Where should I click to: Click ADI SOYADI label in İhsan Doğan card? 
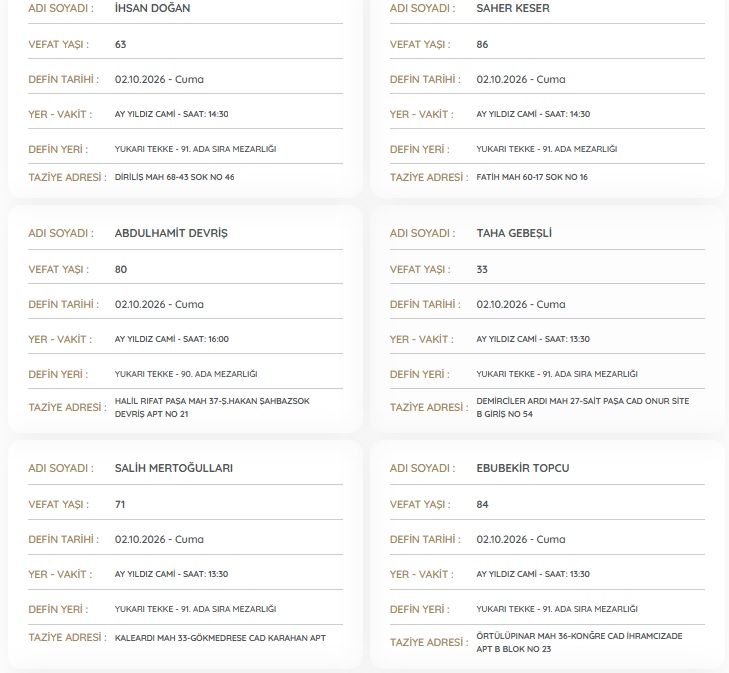click(x=61, y=8)
